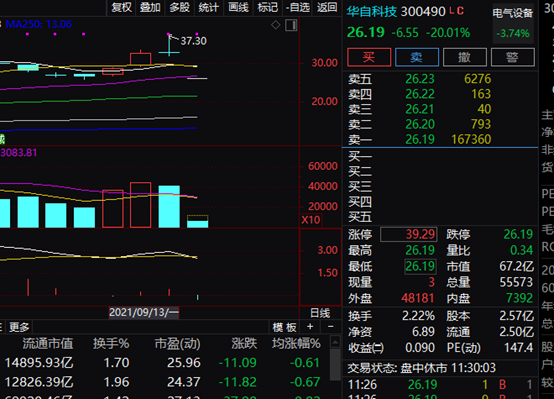This screenshot has width=554, height=399.
Task: Click the minus zoom button next to 模板
Action: click(x=331, y=327)
